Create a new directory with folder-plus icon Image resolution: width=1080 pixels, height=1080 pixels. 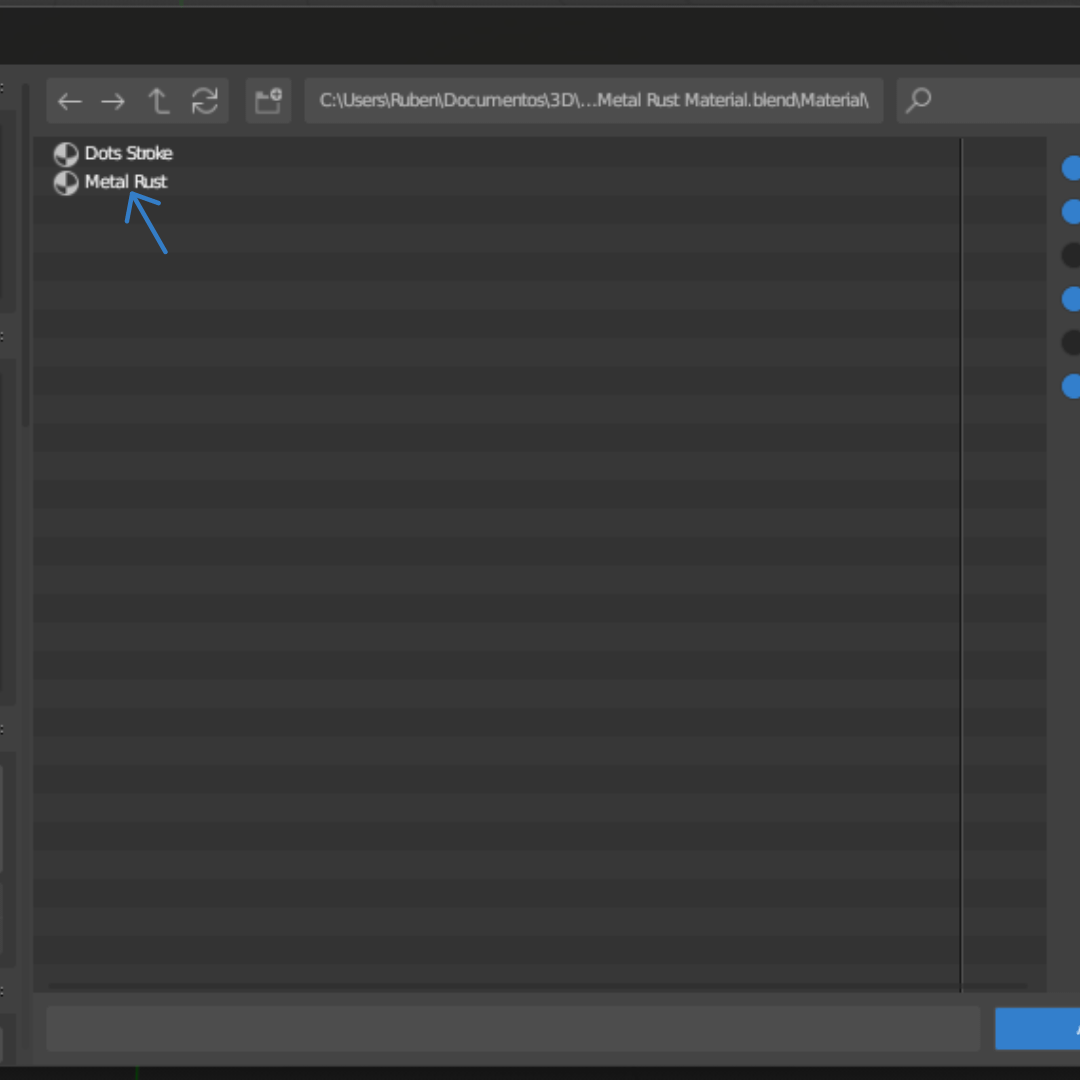268,101
